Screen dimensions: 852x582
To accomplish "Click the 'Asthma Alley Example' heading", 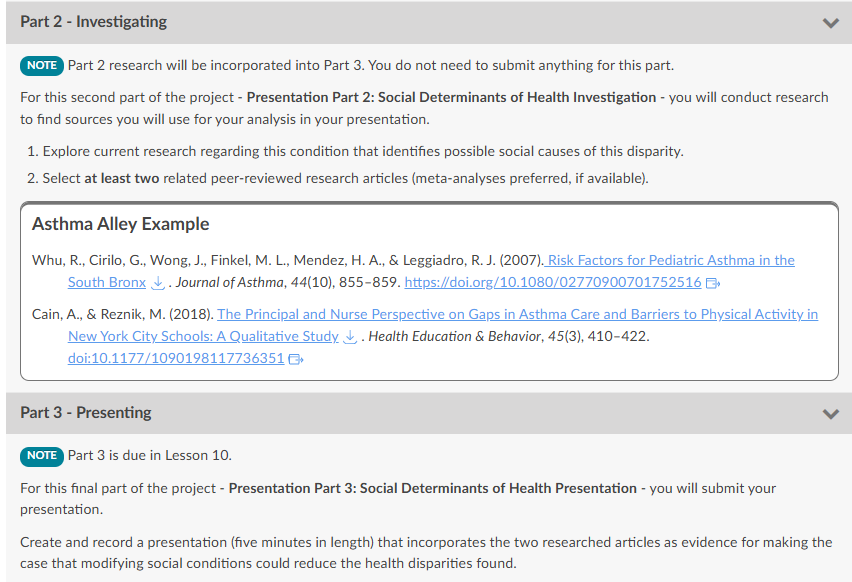I will [121, 224].
